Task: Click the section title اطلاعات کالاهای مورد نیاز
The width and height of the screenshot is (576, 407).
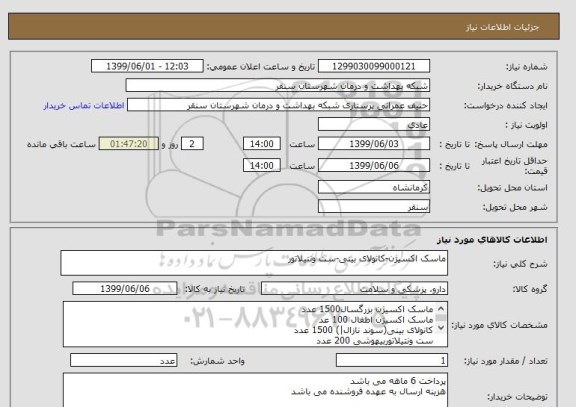Action: click(492, 240)
